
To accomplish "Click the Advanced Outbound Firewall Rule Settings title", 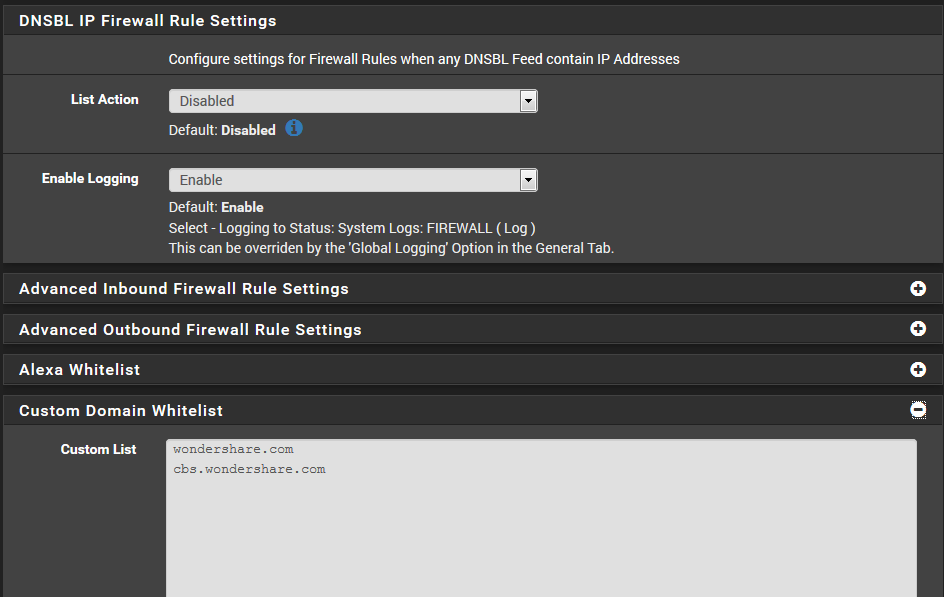I will [x=190, y=330].
